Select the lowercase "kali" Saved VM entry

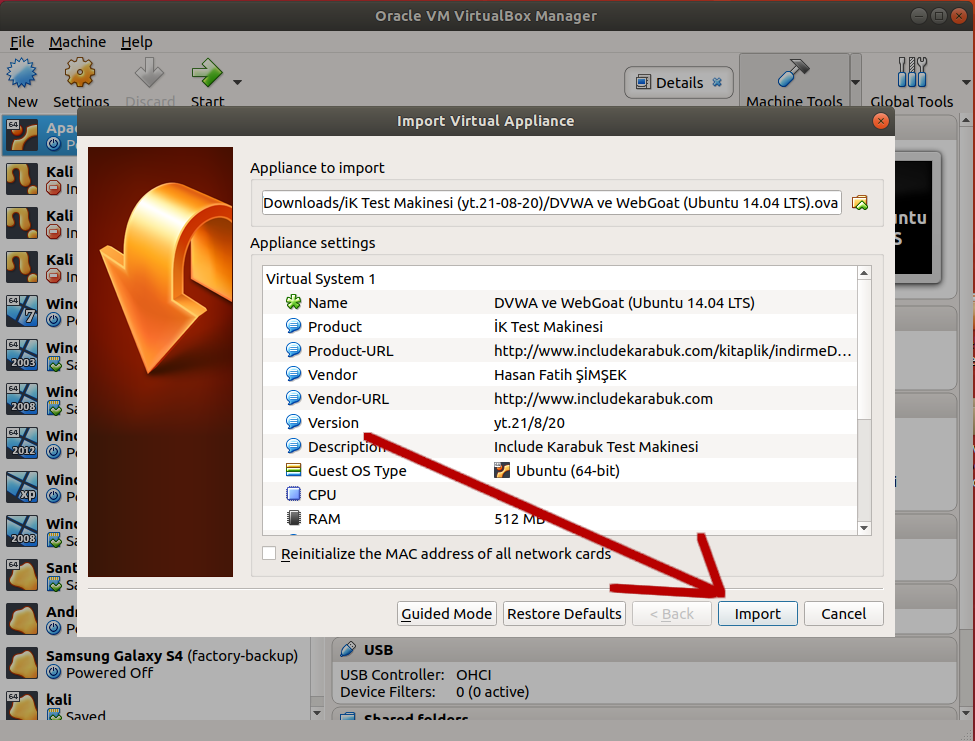tap(155, 706)
